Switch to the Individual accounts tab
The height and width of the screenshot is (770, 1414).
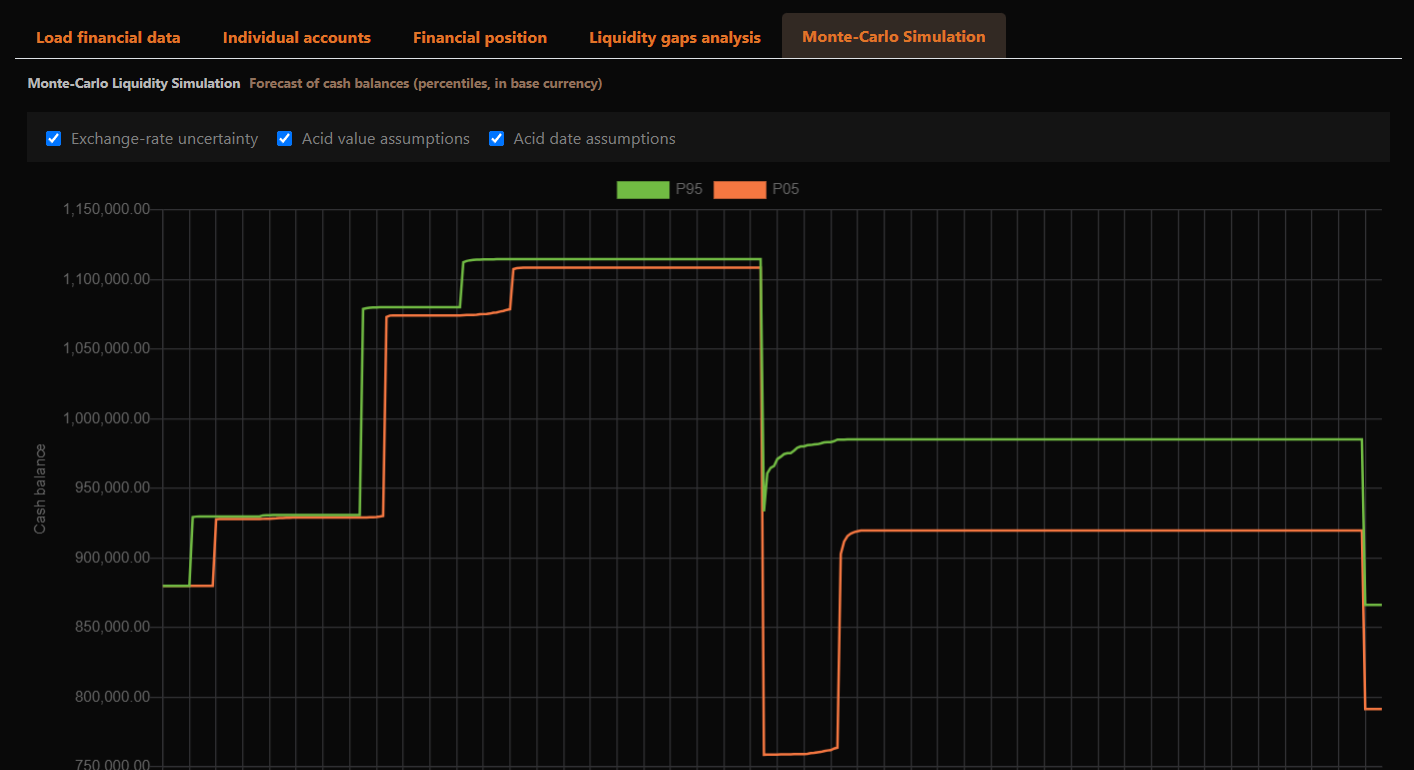click(x=296, y=37)
